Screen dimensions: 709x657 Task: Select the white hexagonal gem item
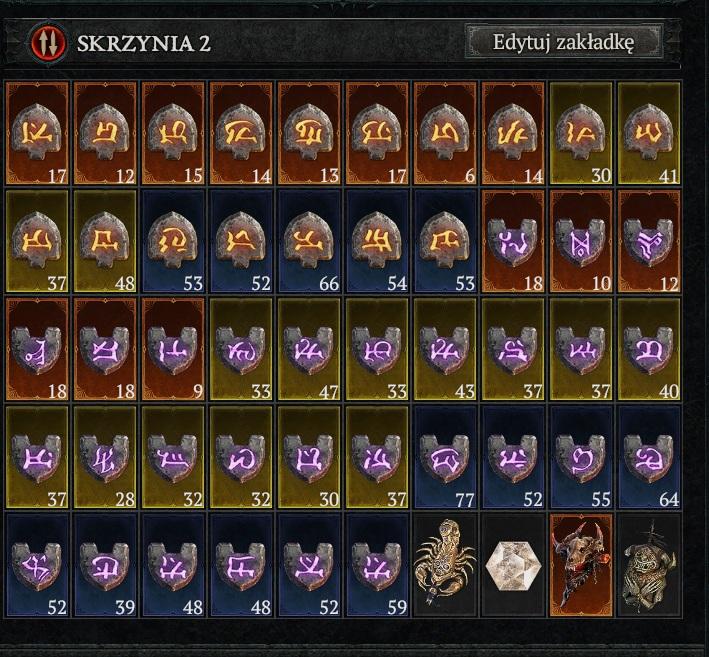pyautogui.click(x=513, y=564)
